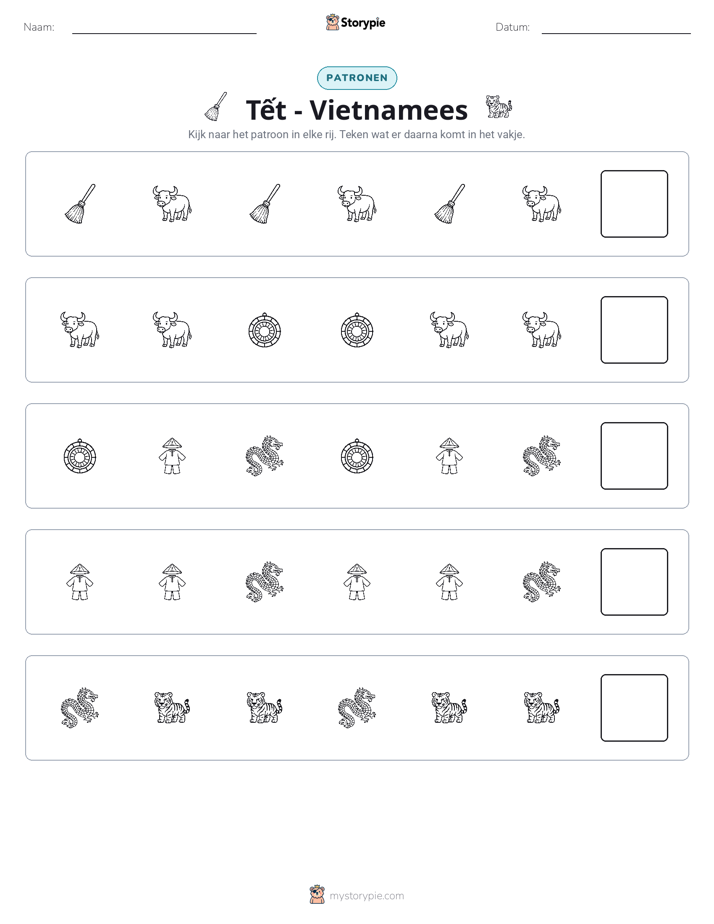Viewport: 714px width, 924px height.
Task: Click the empty answer box in row one
Action: 634,204
